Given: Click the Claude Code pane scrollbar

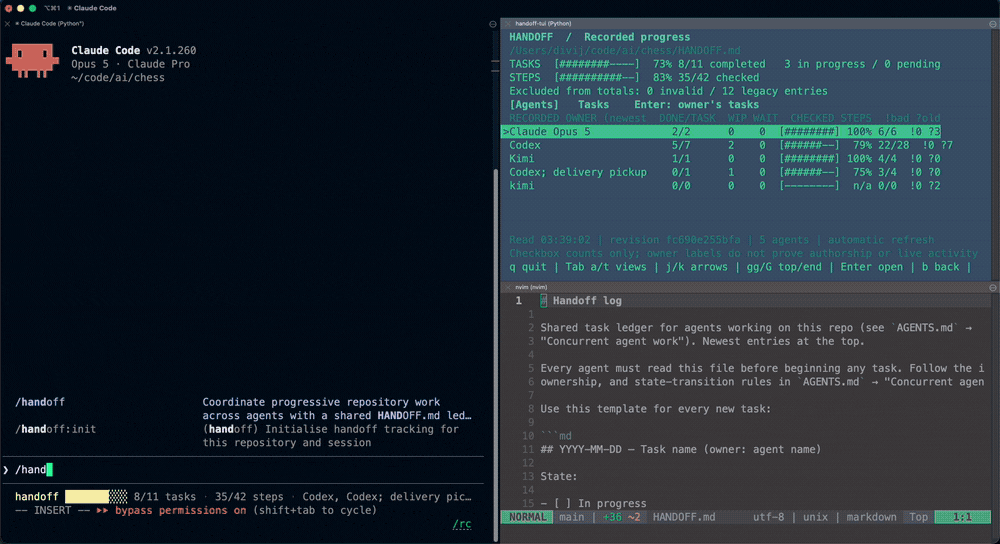Looking at the screenshot, I should click(x=496, y=354).
